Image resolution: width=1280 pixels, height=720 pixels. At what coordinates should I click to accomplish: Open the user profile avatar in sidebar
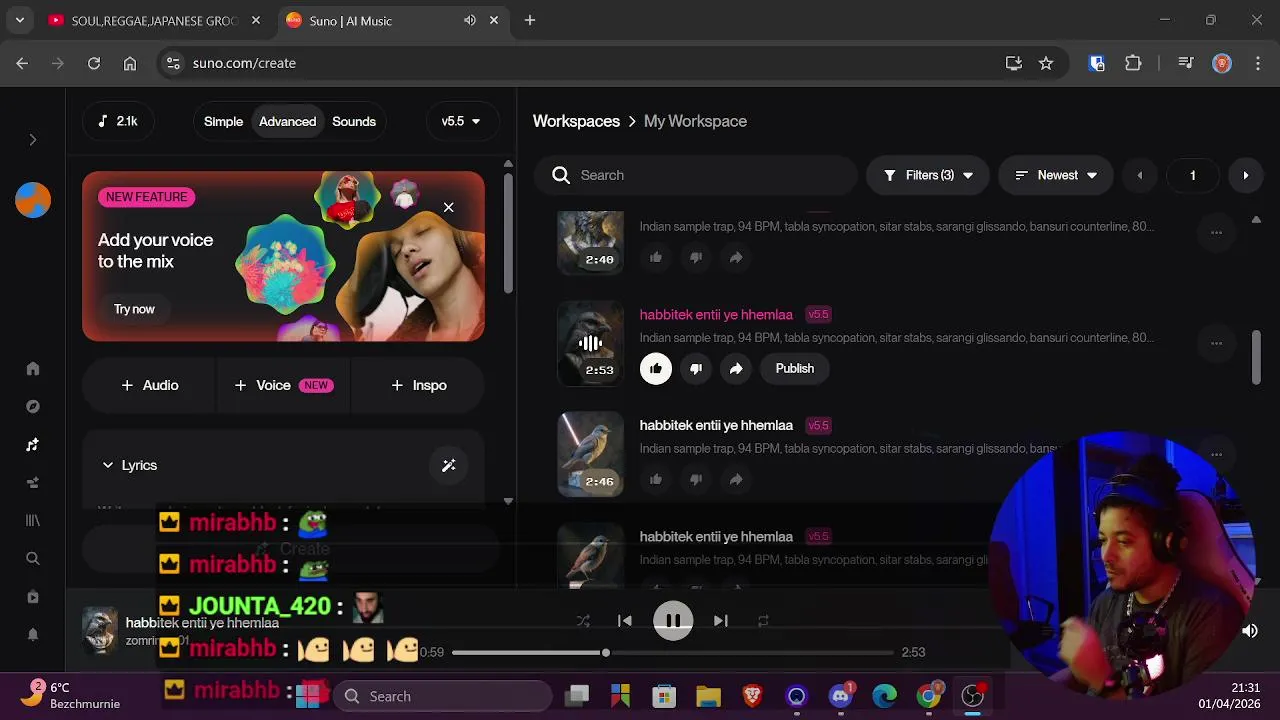33,200
